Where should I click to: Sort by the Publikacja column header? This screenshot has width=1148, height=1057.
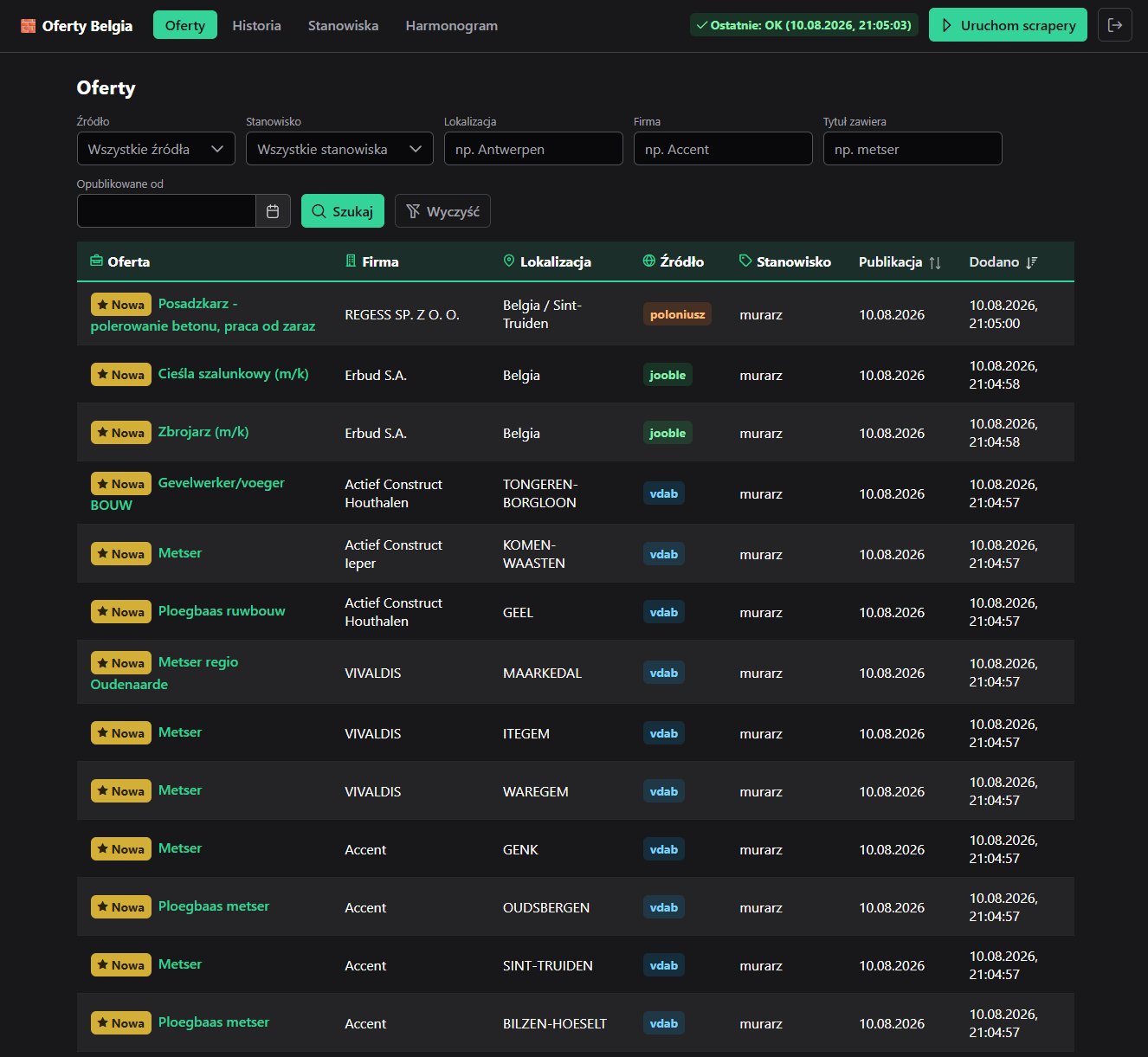click(x=900, y=261)
